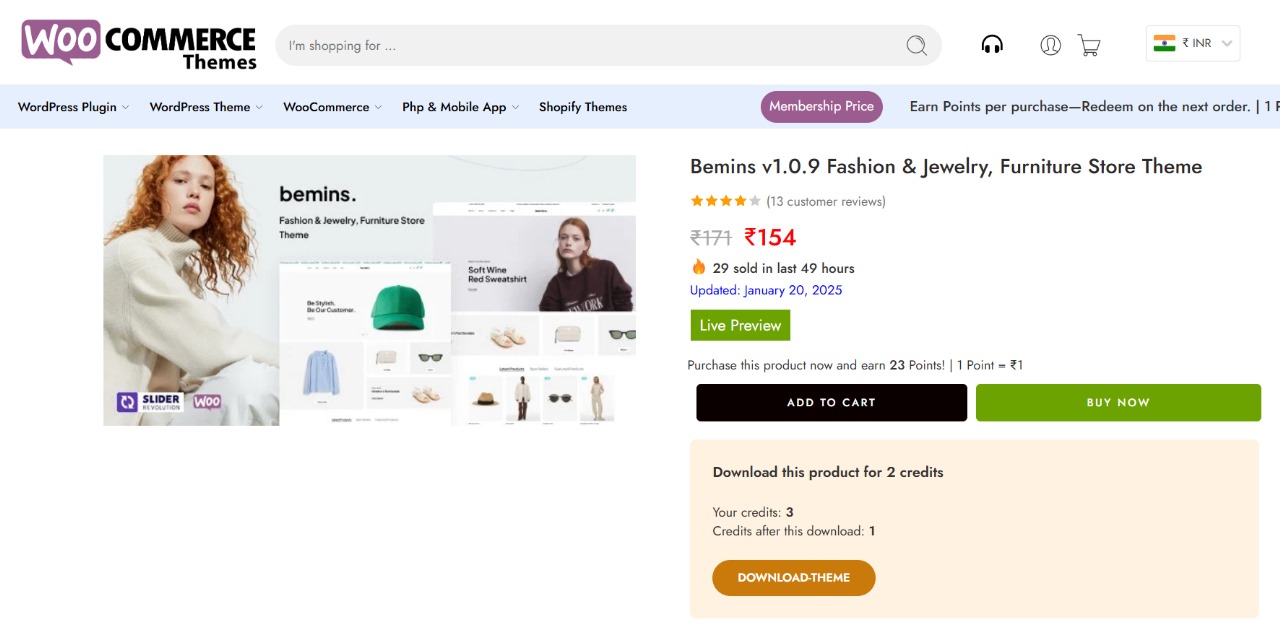The width and height of the screenshot is (1280, 624).
Task: Toggle the Membership Price badge
Action: pos(821,106)
